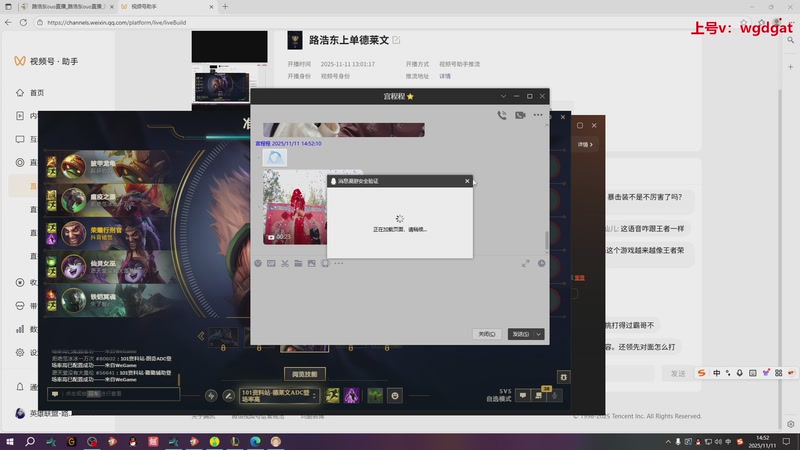Viewport: 800px width, 450px height.
Task: Open the emoji picker in QQ chat toolbar
Action: coord(258,263)
